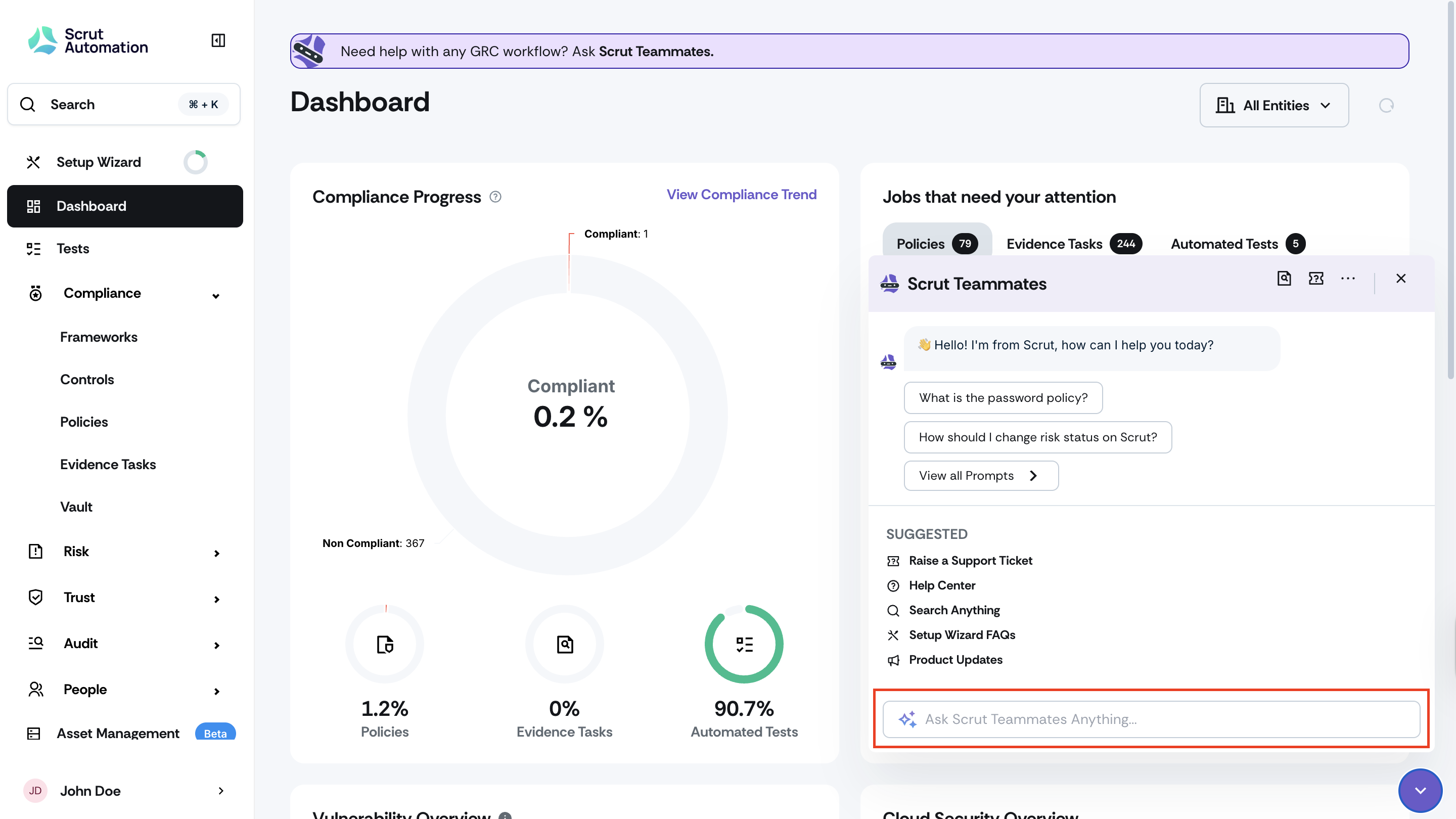
Task: Choose the 'How should I change risk status' prompt
Action: click(x=1037, y=437)
